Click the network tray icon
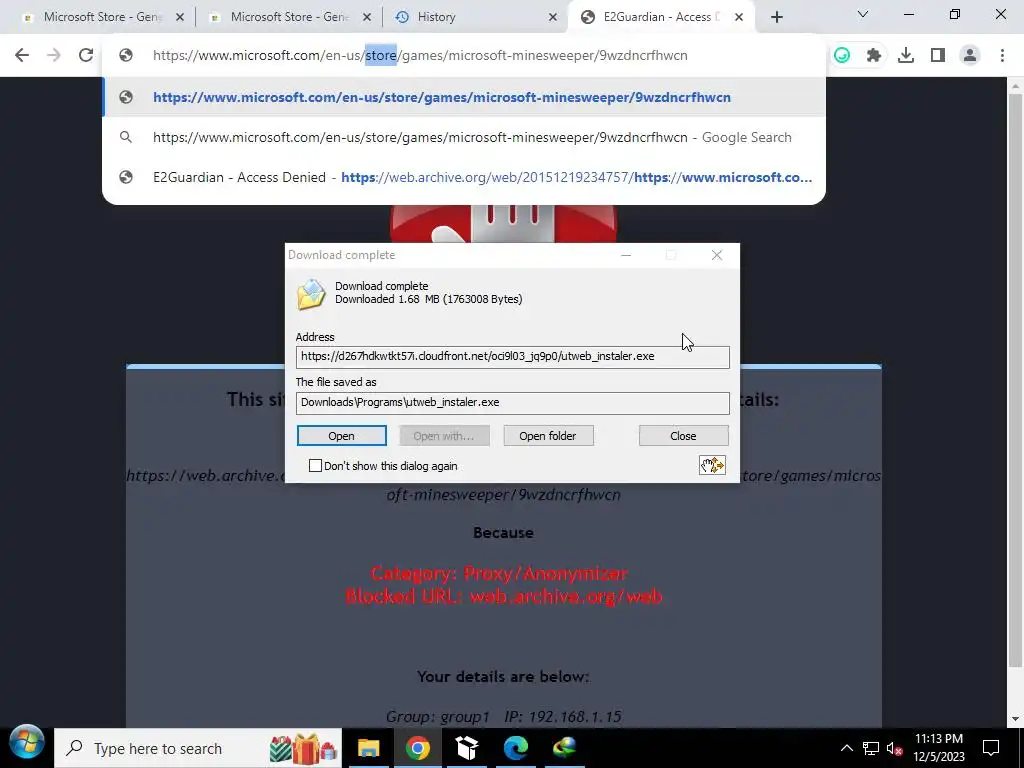 (871, 748)
